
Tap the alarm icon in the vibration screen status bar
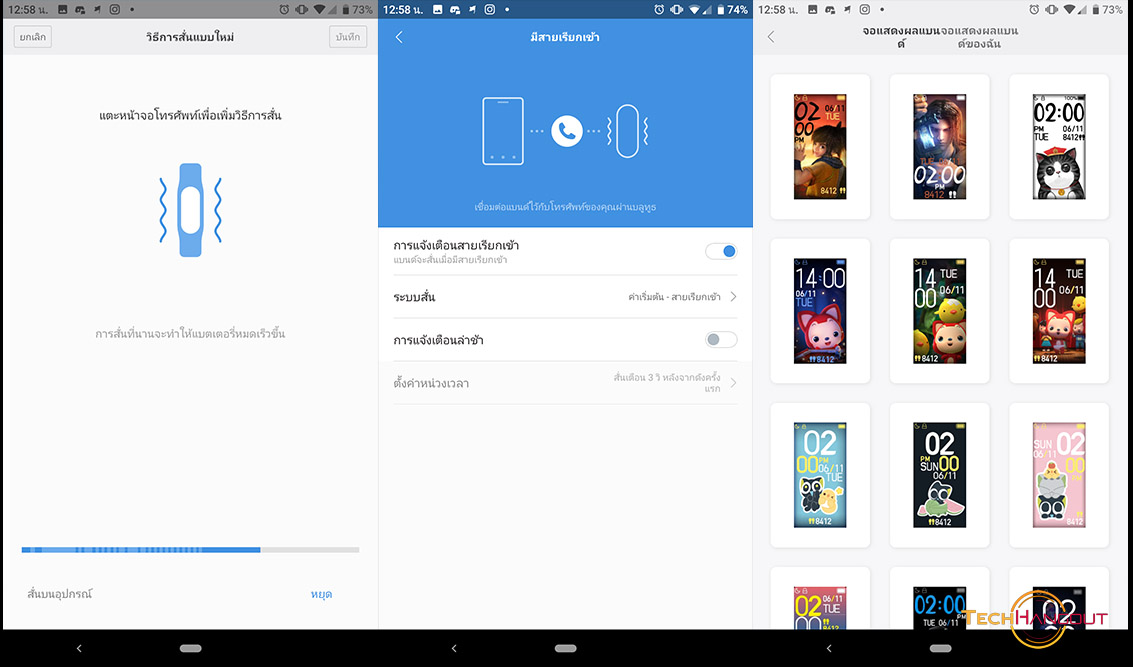pos(284,9)
